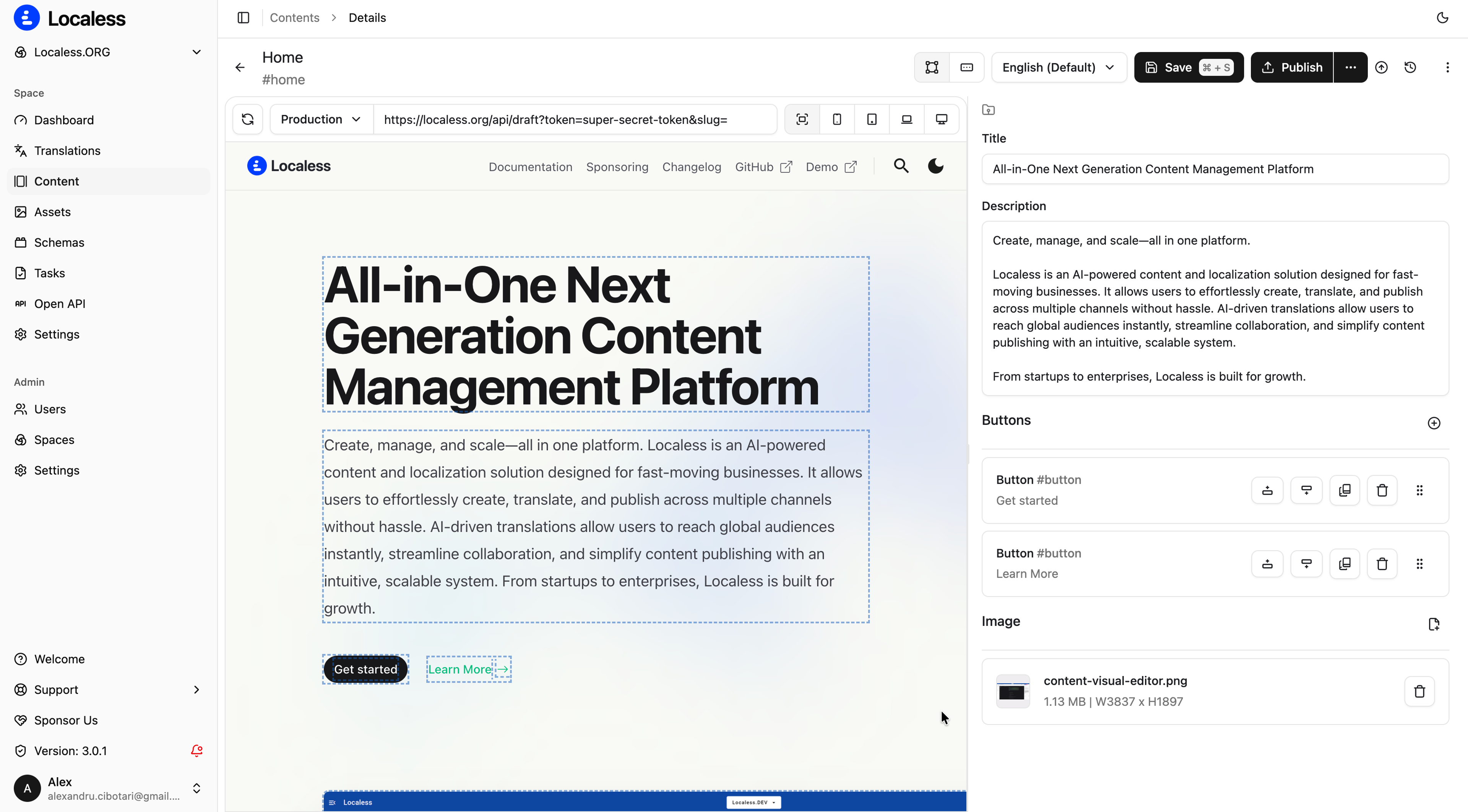
Task: Click the preview Learn More link
Action: 468,669
